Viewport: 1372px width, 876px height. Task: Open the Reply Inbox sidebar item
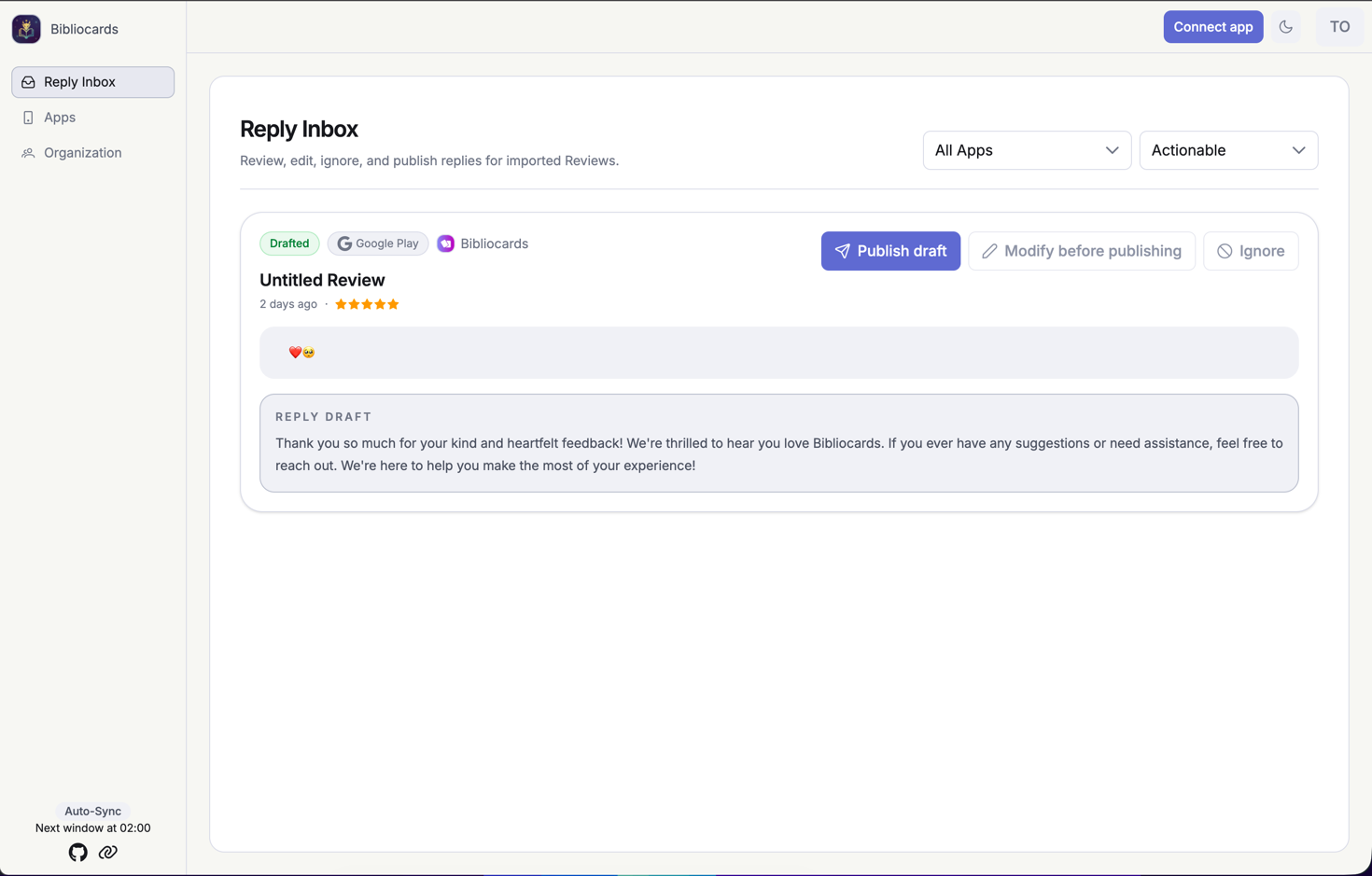click(x=93, y=82)
